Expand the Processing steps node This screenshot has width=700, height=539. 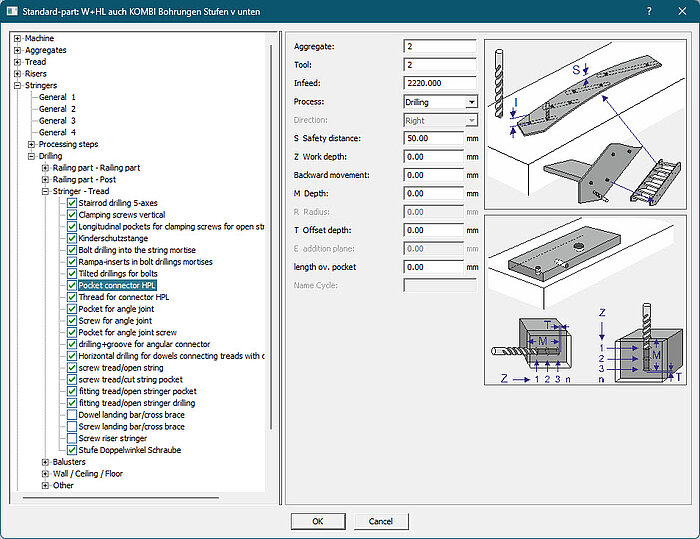pyautogui.click(x=31, y=144)
